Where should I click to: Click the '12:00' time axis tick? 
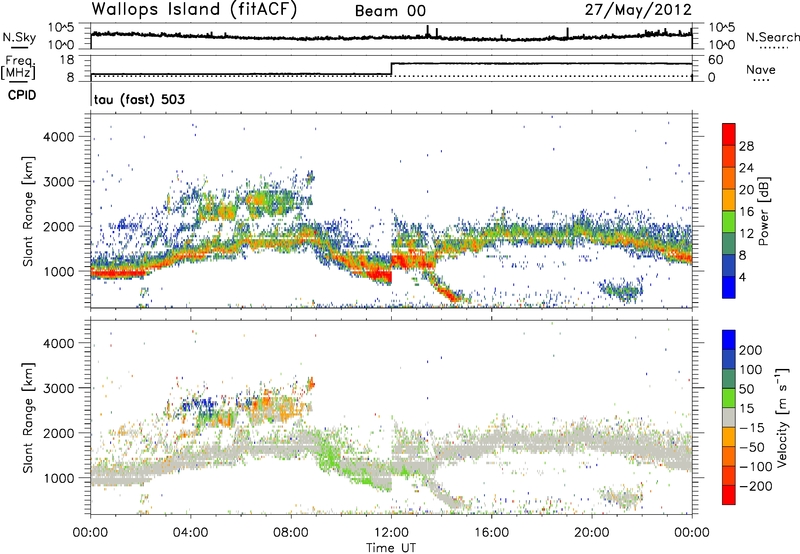click(x=391, y=533)
